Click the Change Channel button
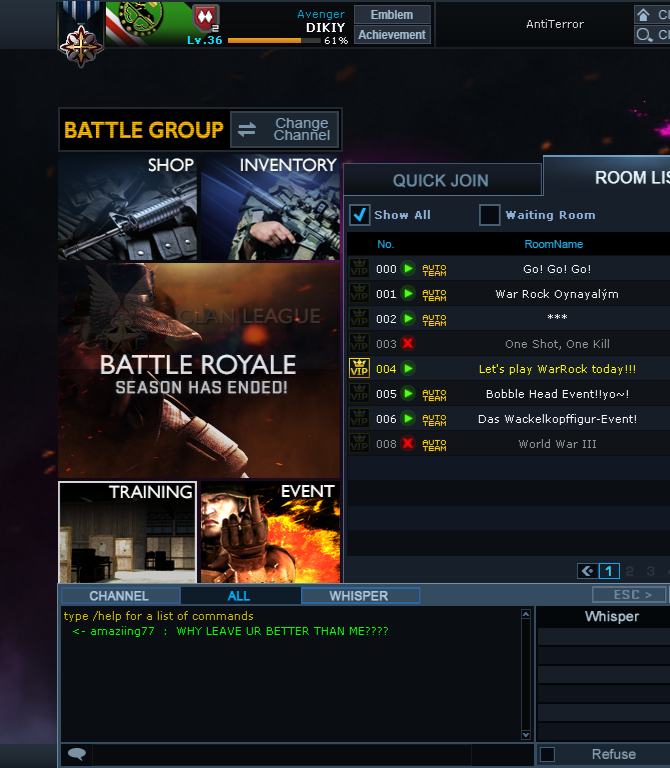This screenshot has width=670, height=768. (x=285, y=130)
